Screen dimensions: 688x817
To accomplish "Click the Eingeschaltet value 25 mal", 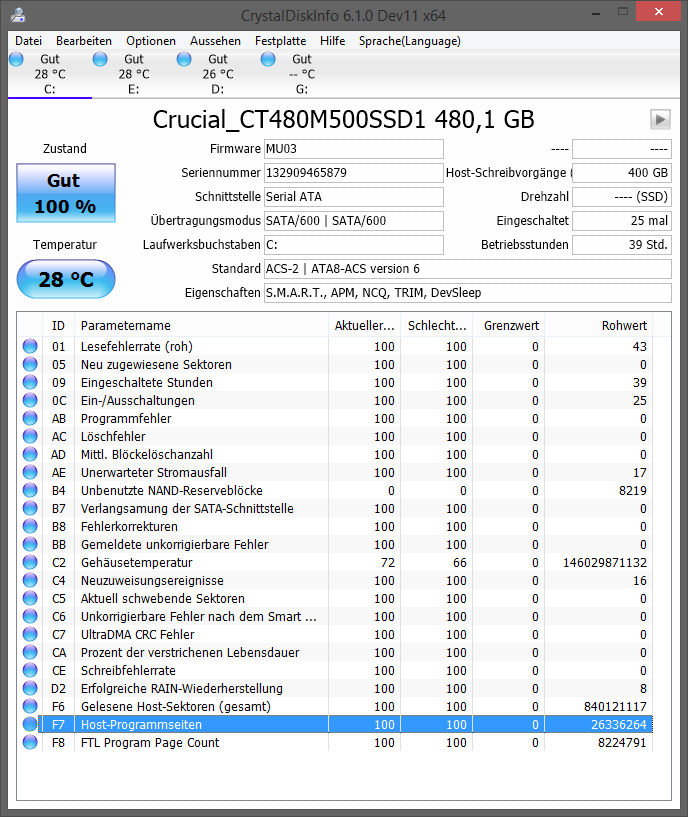I will [622, 221].
